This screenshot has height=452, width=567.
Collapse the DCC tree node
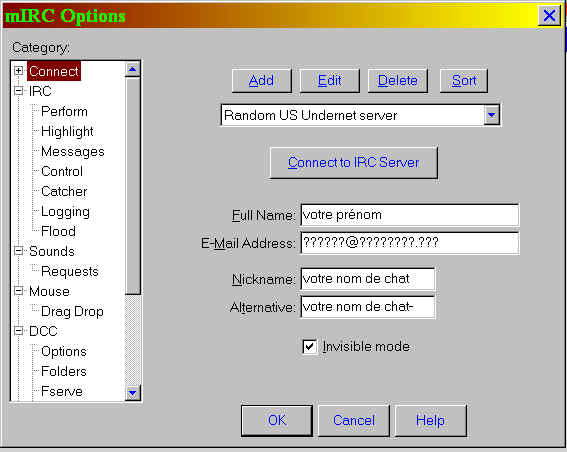pyautogui.click(x=19, y=331)
